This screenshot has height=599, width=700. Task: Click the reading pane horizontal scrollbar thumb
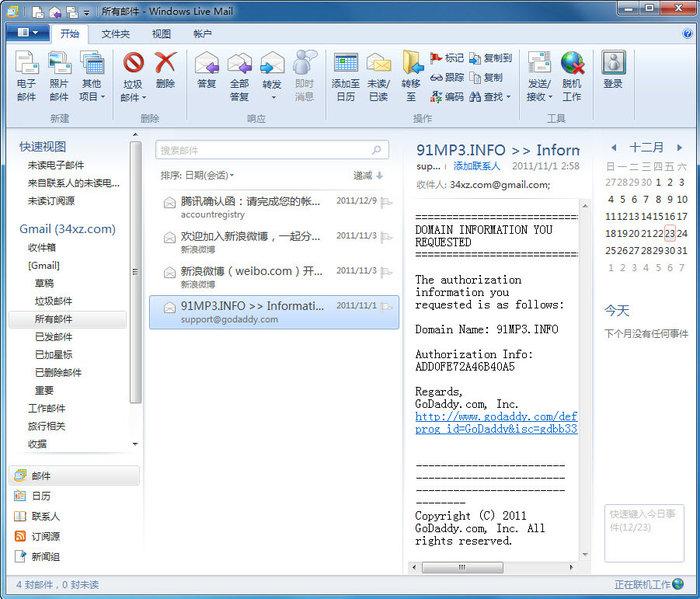(462, 567)
